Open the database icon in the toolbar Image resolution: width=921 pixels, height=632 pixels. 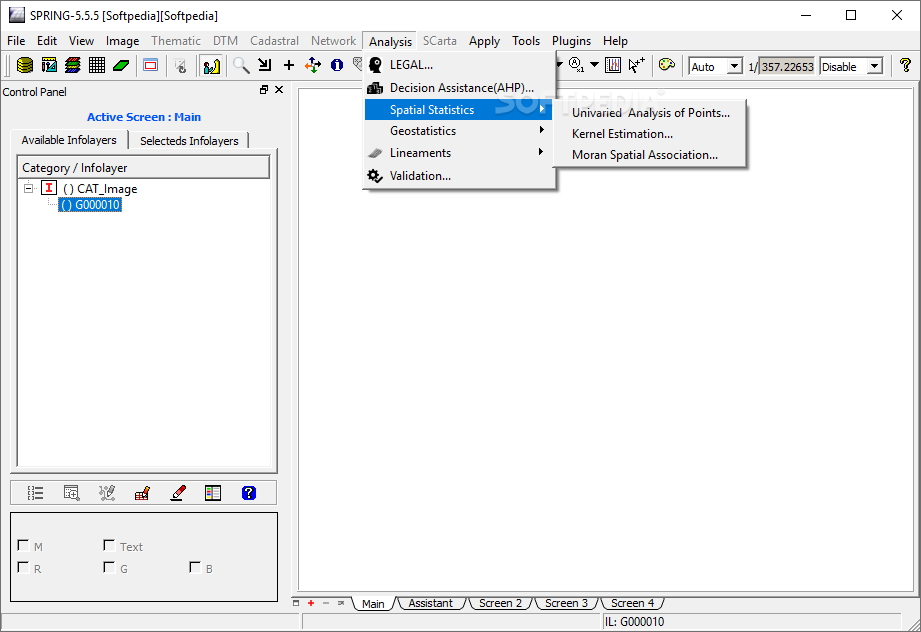click(x=25, y=65)
